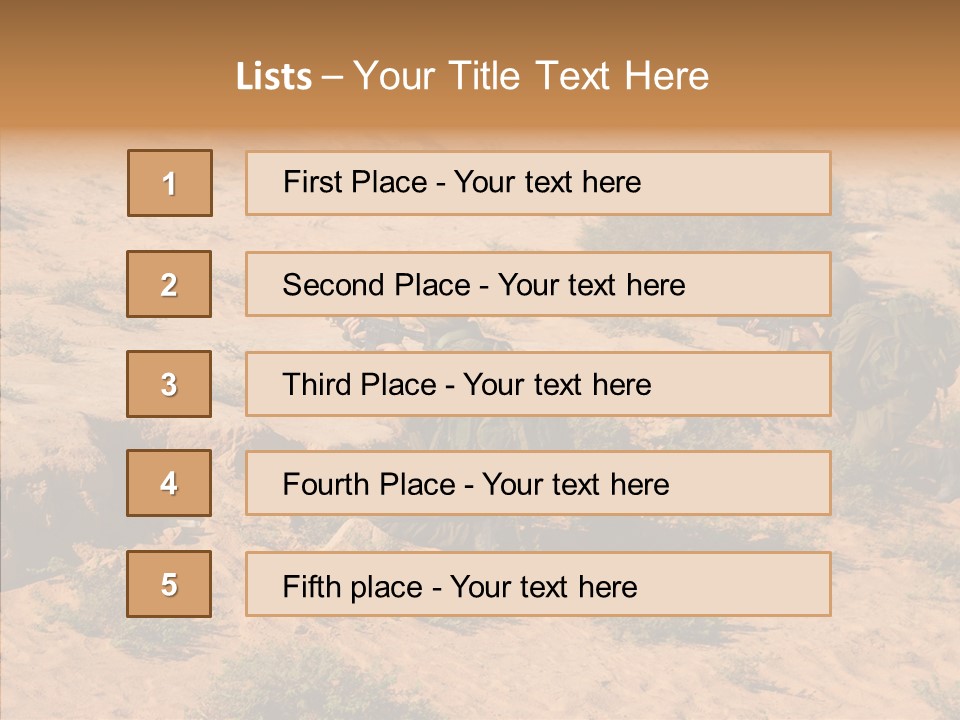Screen dimensions: 960x720
Task: Click 'Your text here' in the second row
Action: tap(591, 285)
